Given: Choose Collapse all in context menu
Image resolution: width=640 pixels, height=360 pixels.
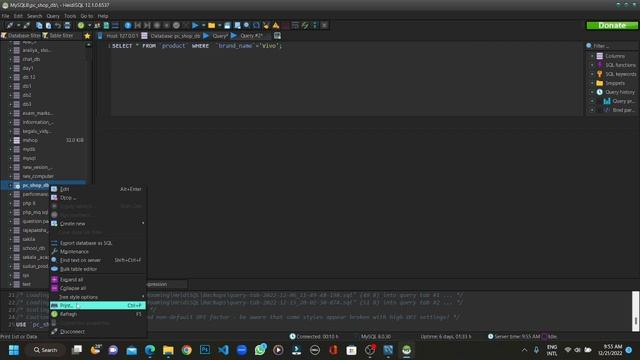Looking at the screenshot, I should [x=98, y=288].
